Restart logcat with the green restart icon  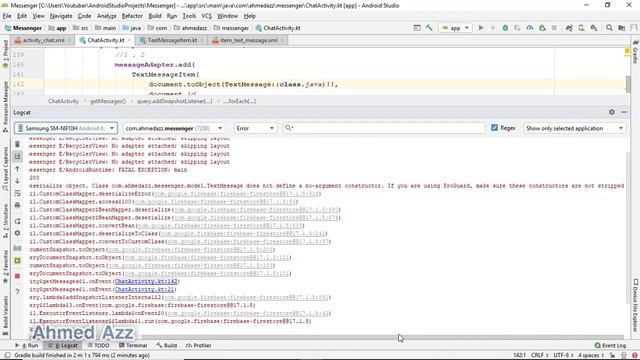17,221
